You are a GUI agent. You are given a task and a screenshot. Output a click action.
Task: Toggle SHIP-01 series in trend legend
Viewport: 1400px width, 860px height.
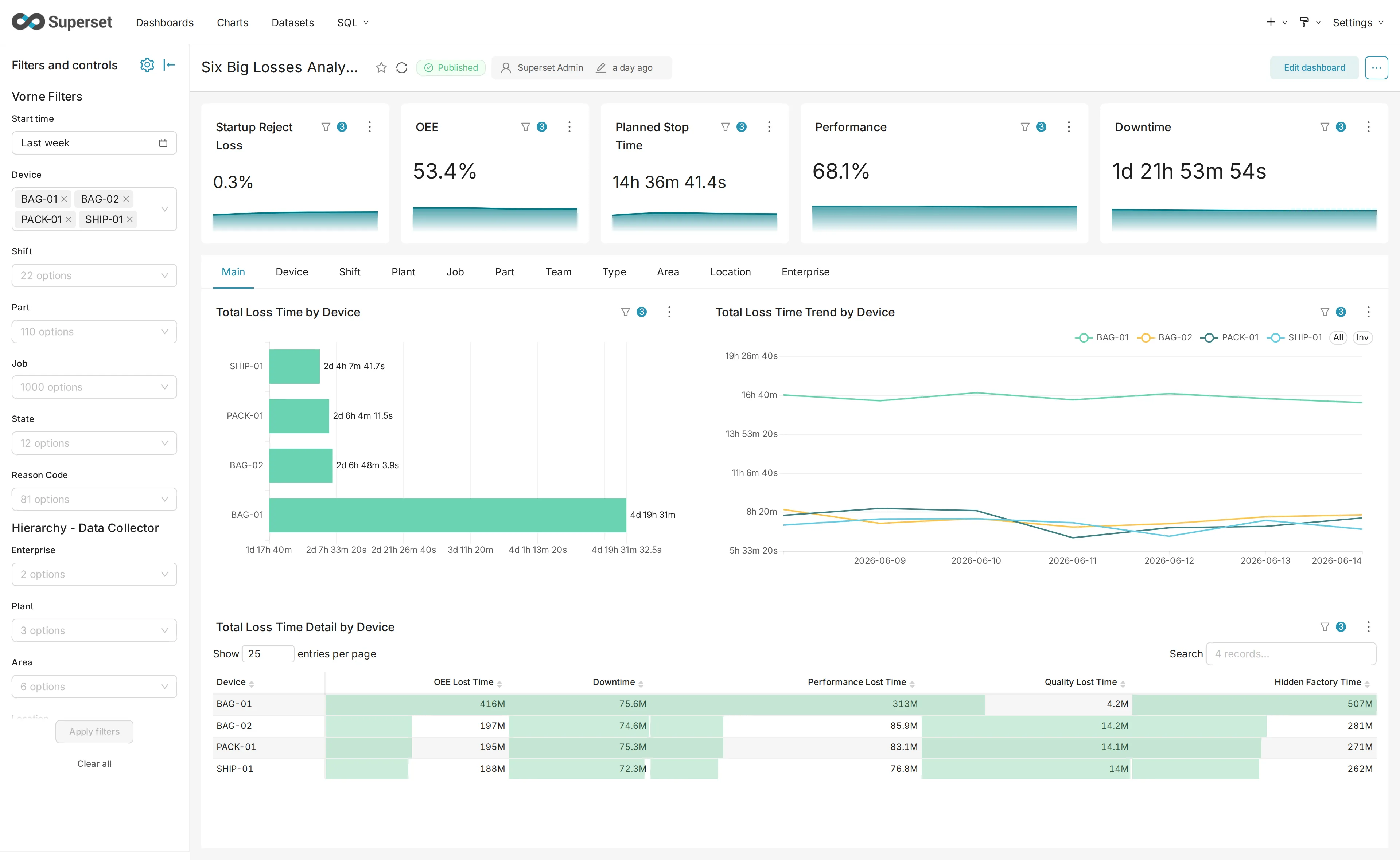pyautogui.click(x=1294, y=337)
